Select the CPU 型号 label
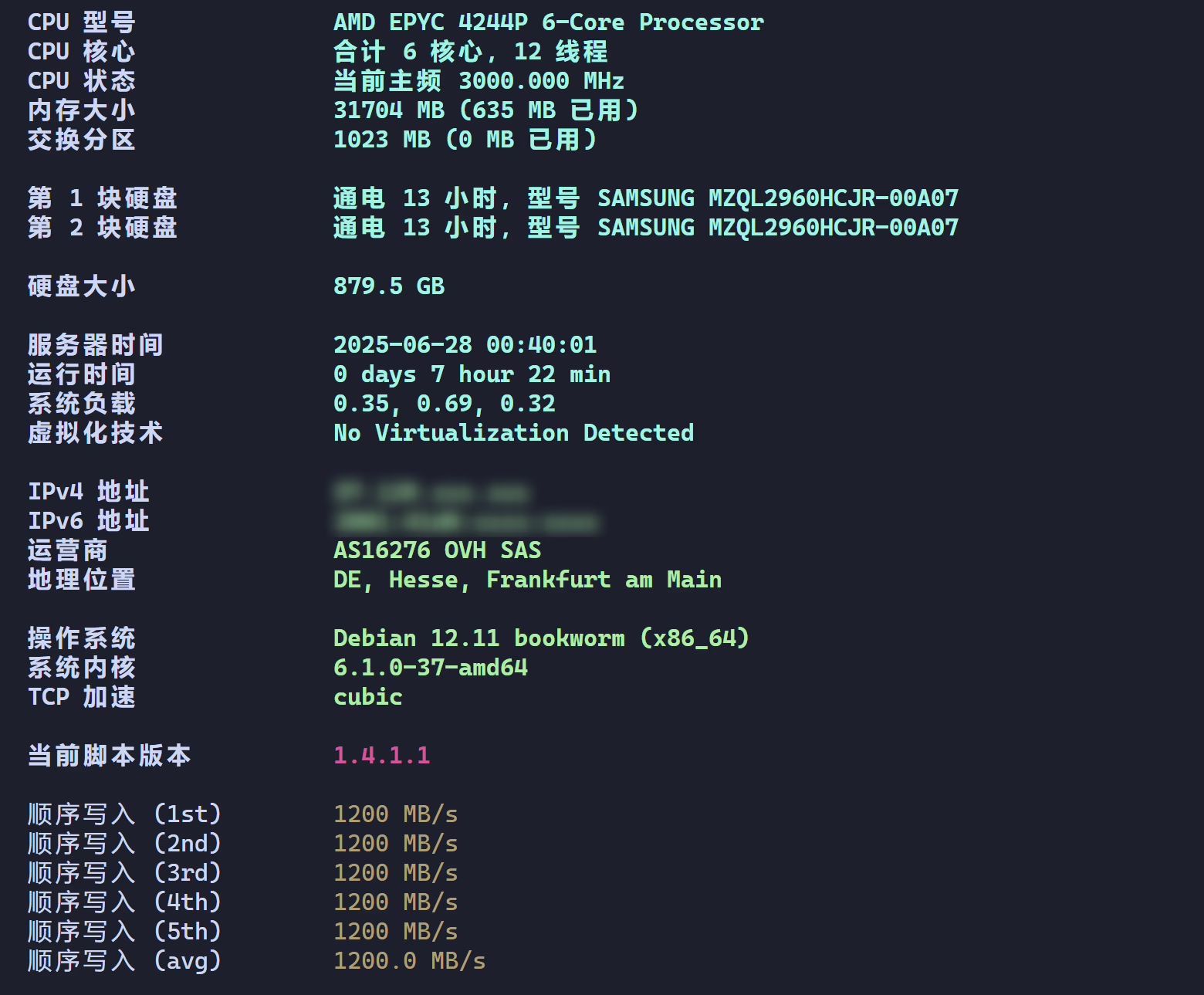The image size is (1204, 995). coord(81,22)
